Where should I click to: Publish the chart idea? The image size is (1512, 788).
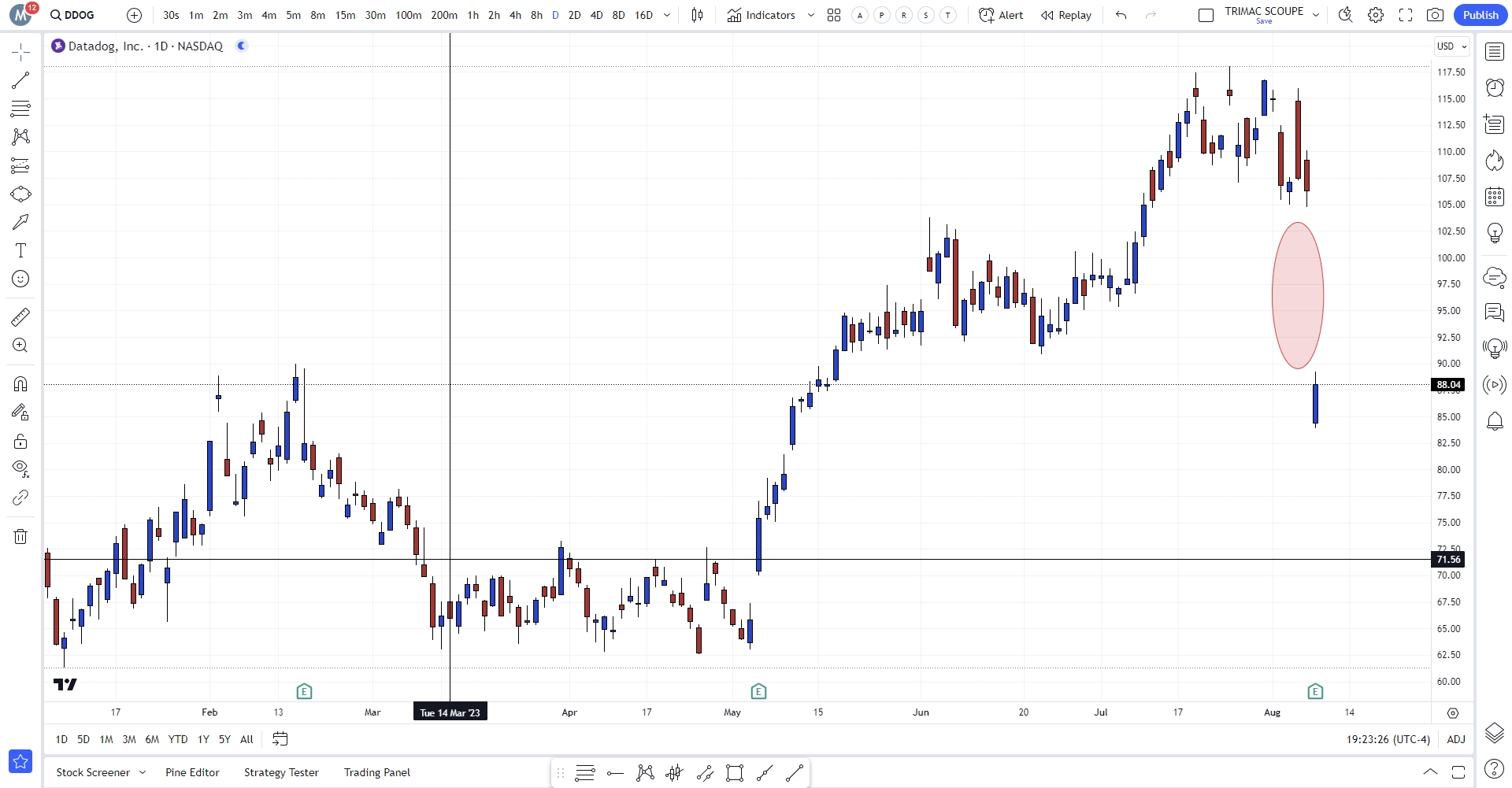pyautogui.click(x=1480, y=15)
